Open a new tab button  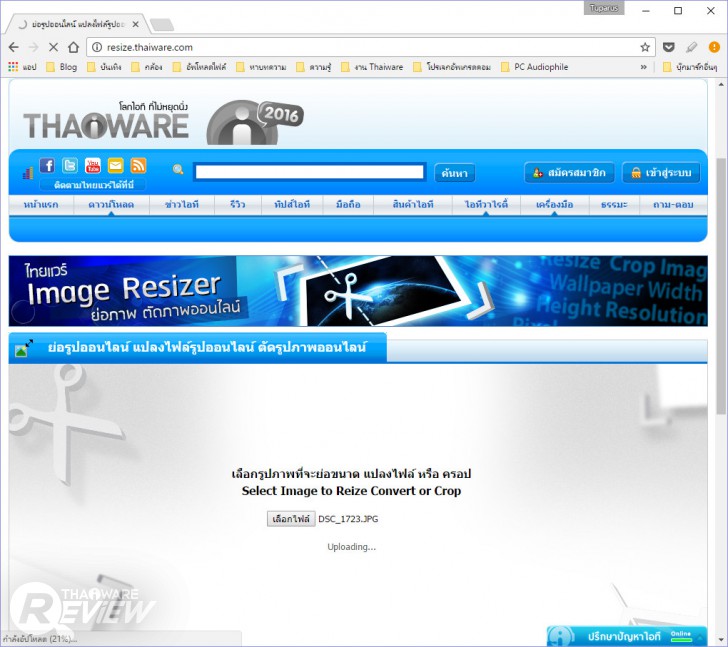(x=162, y=25)
